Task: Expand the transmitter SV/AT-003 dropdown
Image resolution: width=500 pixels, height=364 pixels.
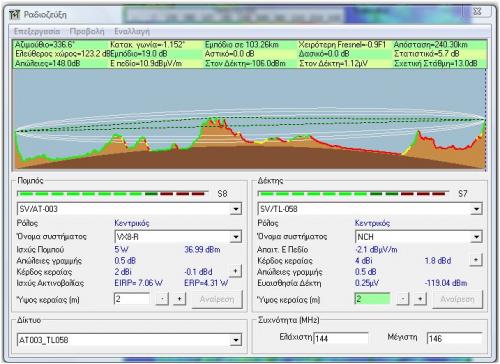Action: [236, 209]
